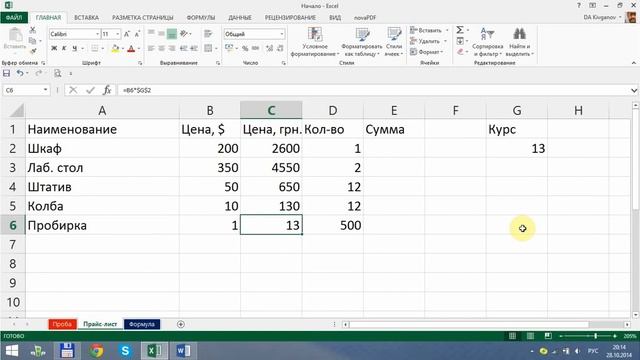Click the fx insert function icon
640x360 pixels.
click(x=107, y=90)
